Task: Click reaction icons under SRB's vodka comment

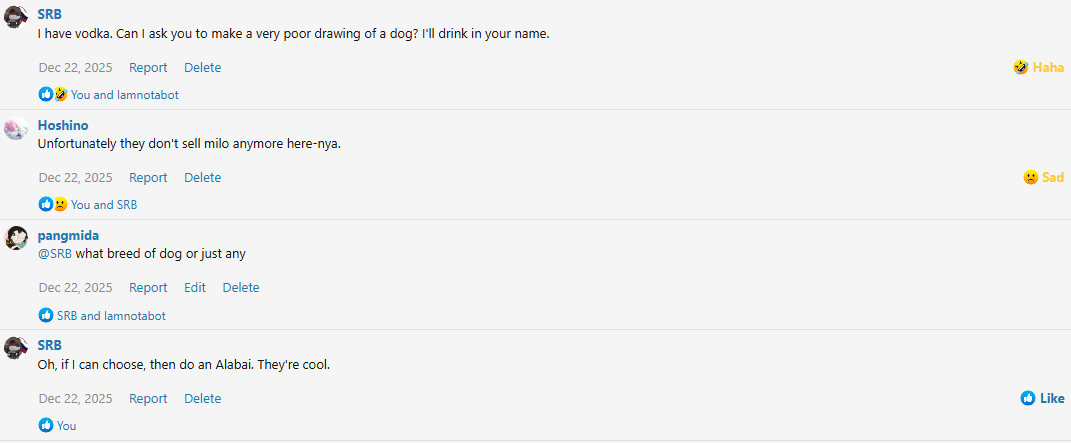Action: 53,95
